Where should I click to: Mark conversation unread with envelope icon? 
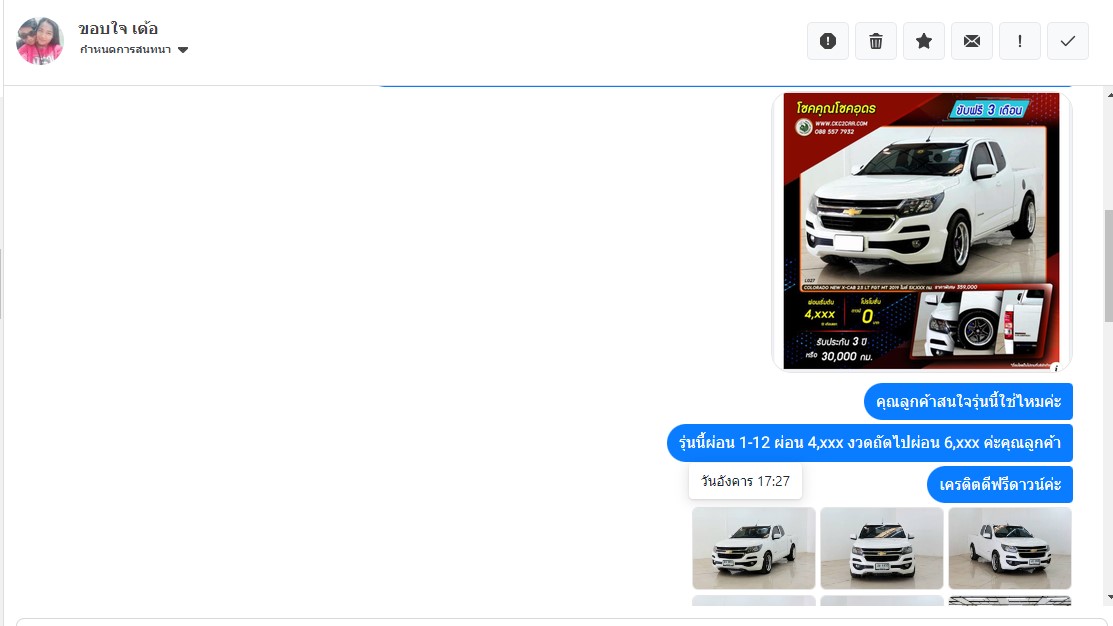[972, 41]
